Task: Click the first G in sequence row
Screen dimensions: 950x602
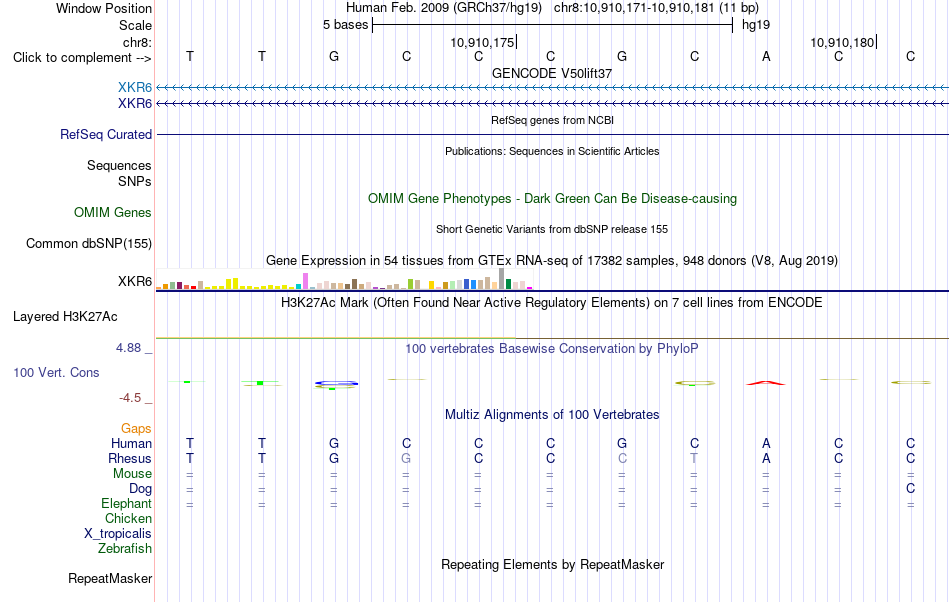Action: (x=334, y=56)
